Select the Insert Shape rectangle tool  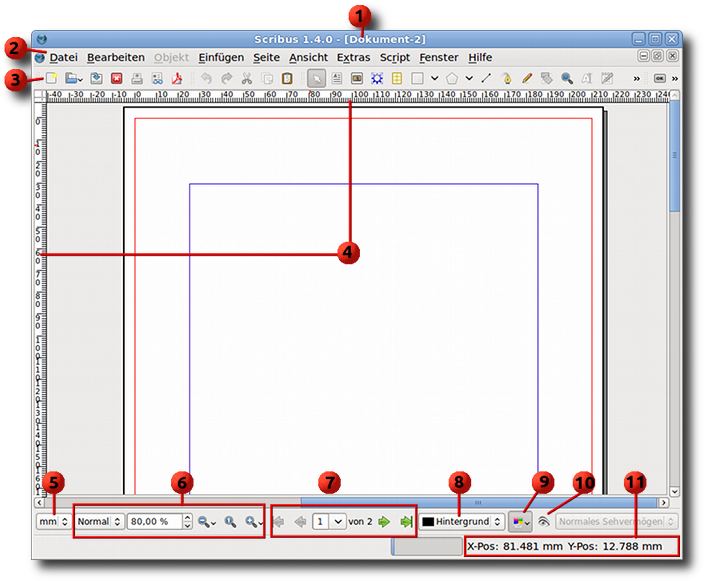pyautogui.click(x=418, y=79)
